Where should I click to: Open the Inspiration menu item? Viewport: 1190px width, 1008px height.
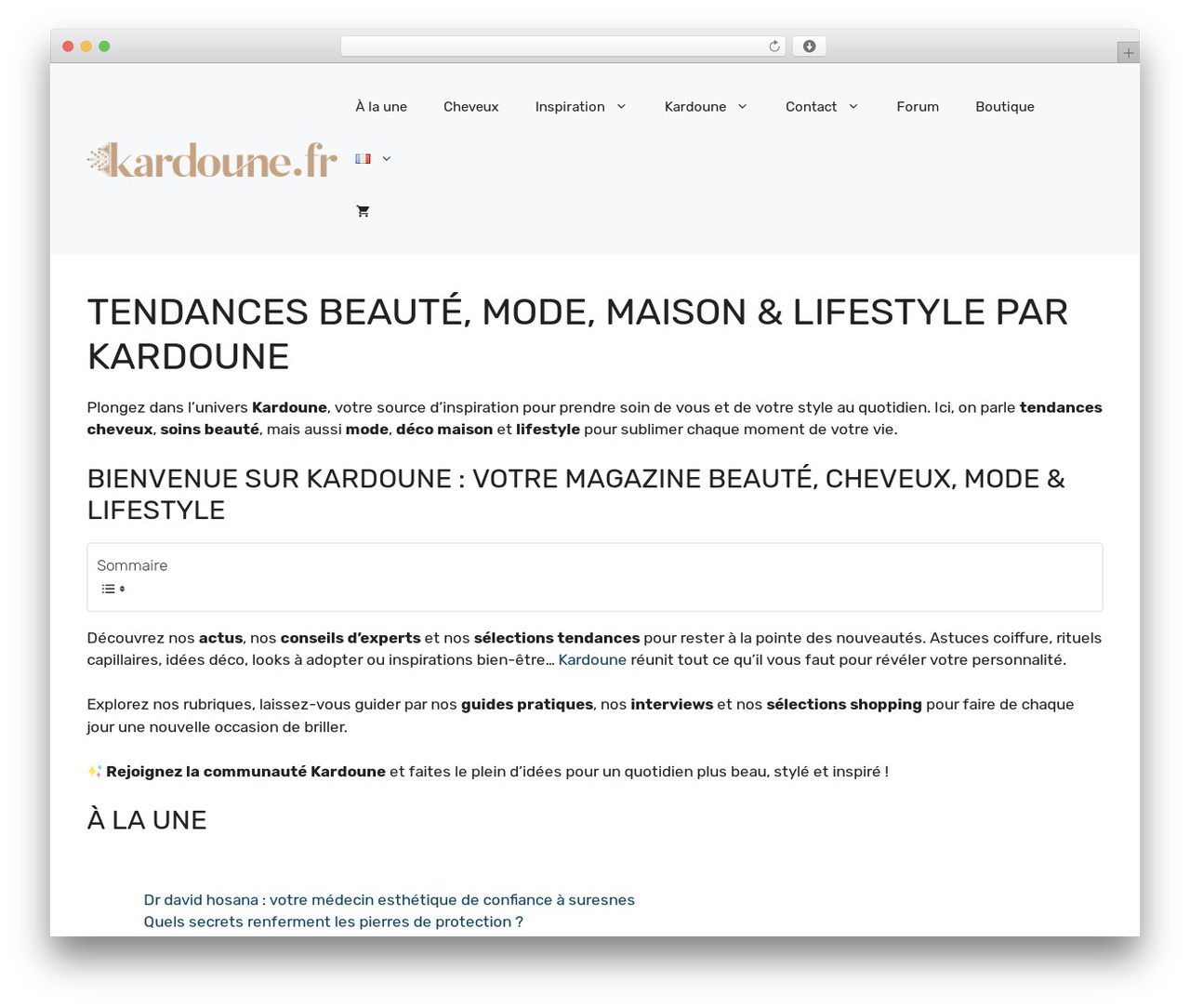(570, 107)
